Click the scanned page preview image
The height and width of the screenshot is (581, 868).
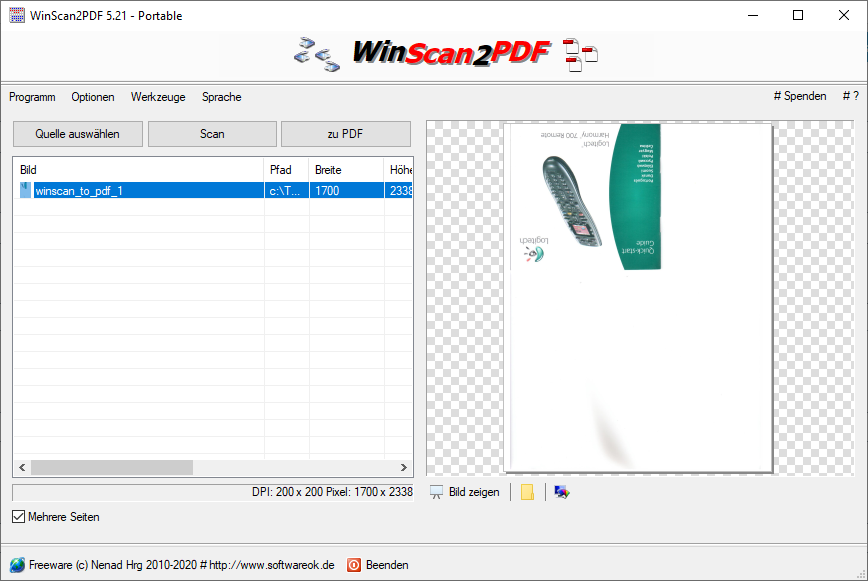[x=638, y=298]
